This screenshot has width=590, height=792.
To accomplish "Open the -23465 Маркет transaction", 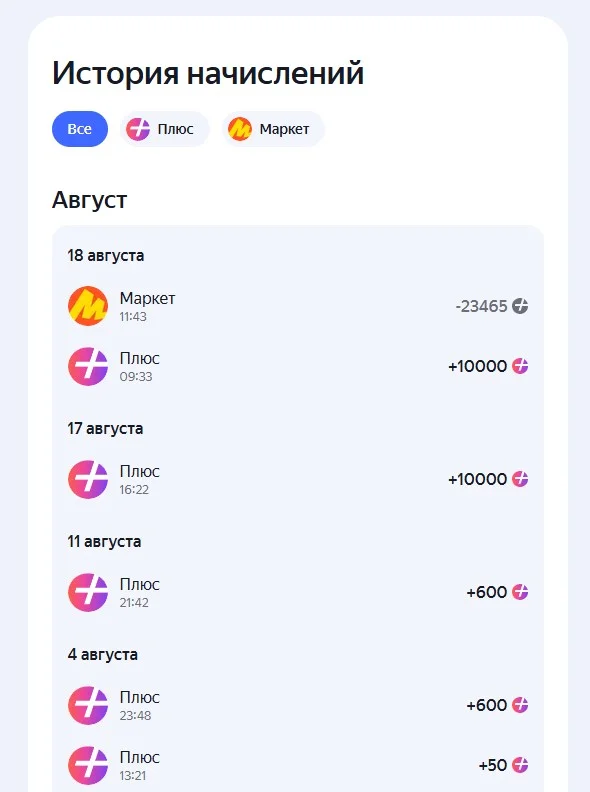I will click(298, 306).
